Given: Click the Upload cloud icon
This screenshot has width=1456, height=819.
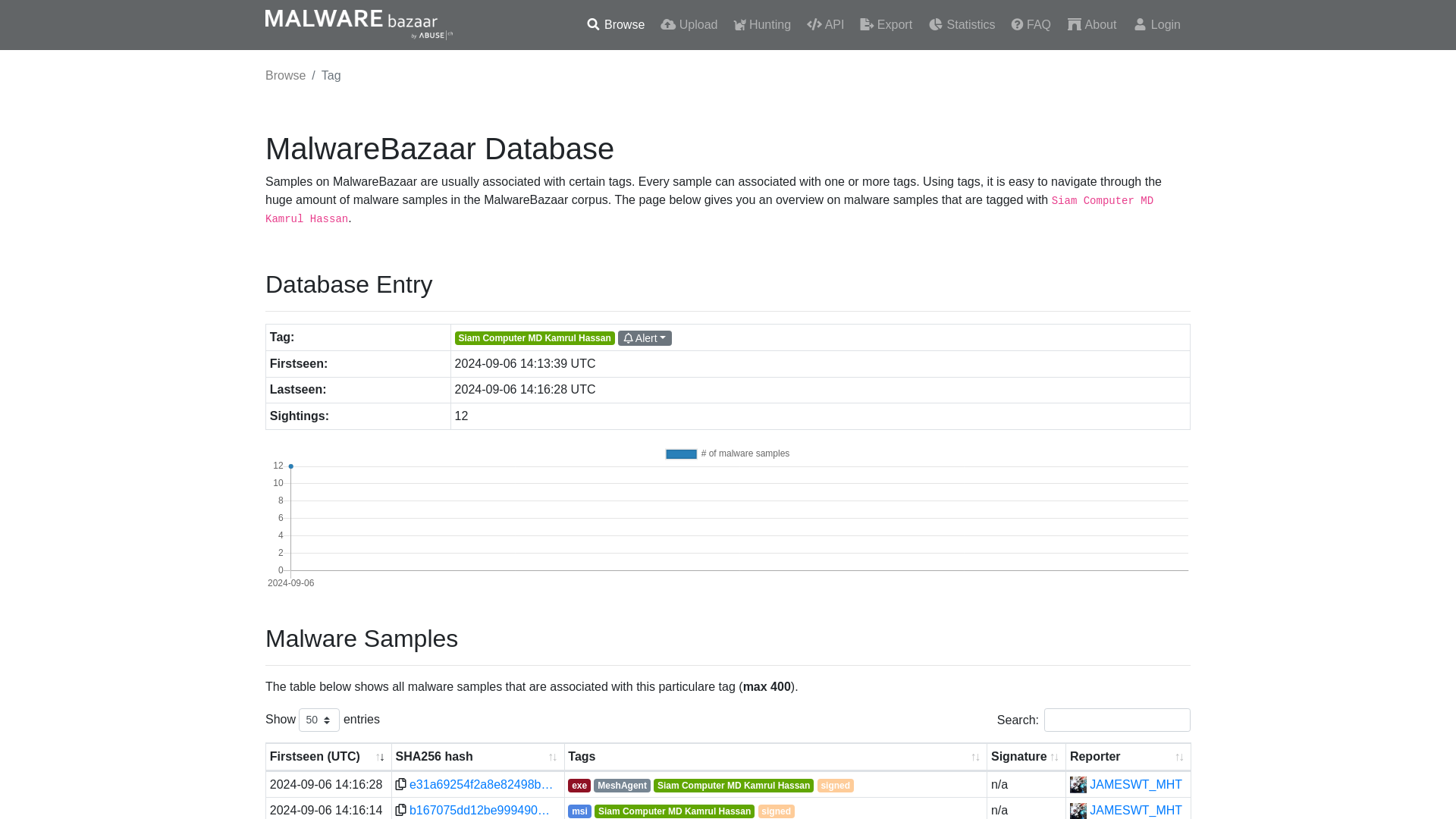Looking at the screenshot, I should [668, 25].
